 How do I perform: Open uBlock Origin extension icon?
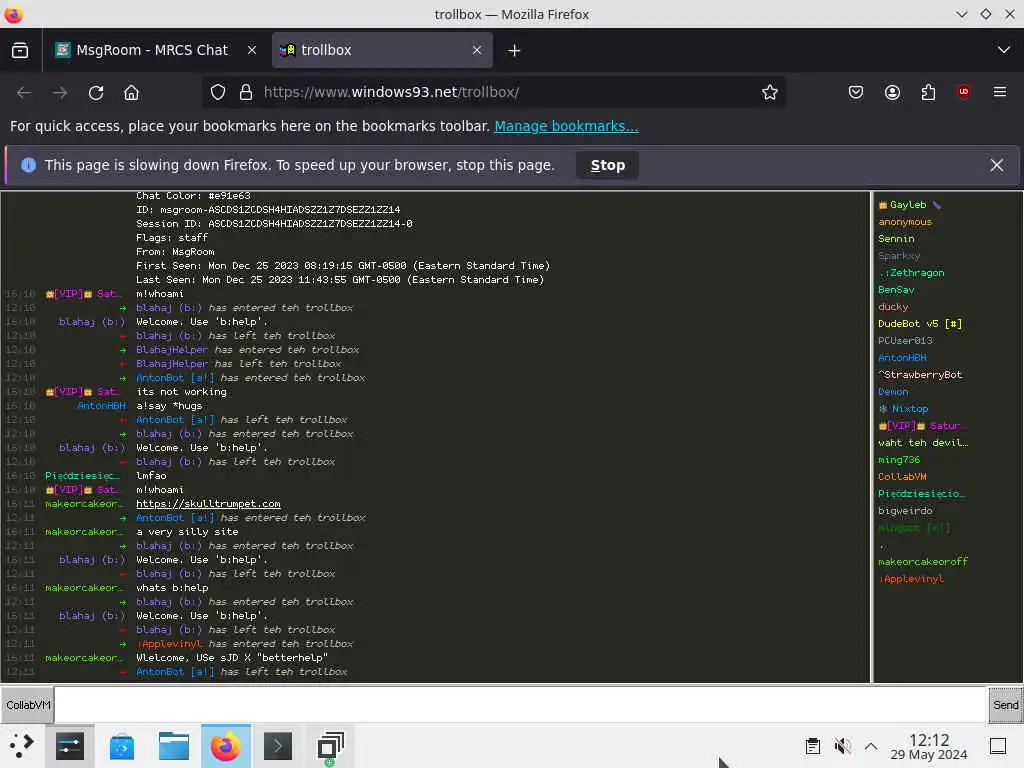click(x=963, y=92)
